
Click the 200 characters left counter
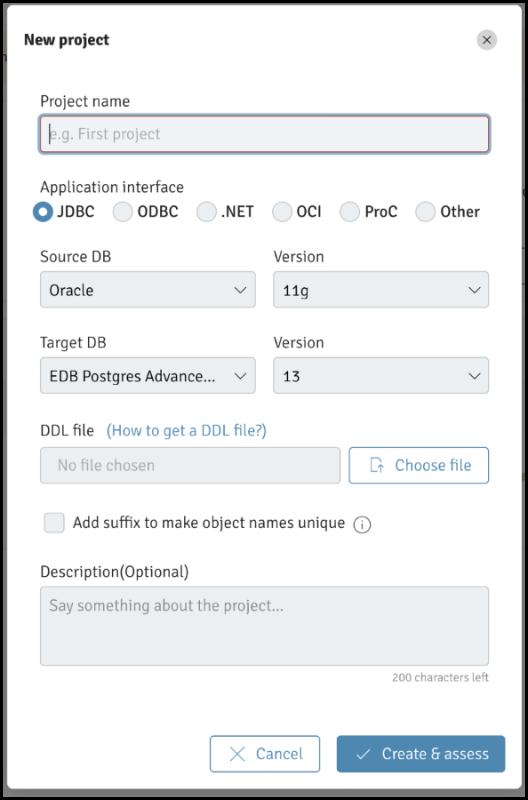pos(440,678)
